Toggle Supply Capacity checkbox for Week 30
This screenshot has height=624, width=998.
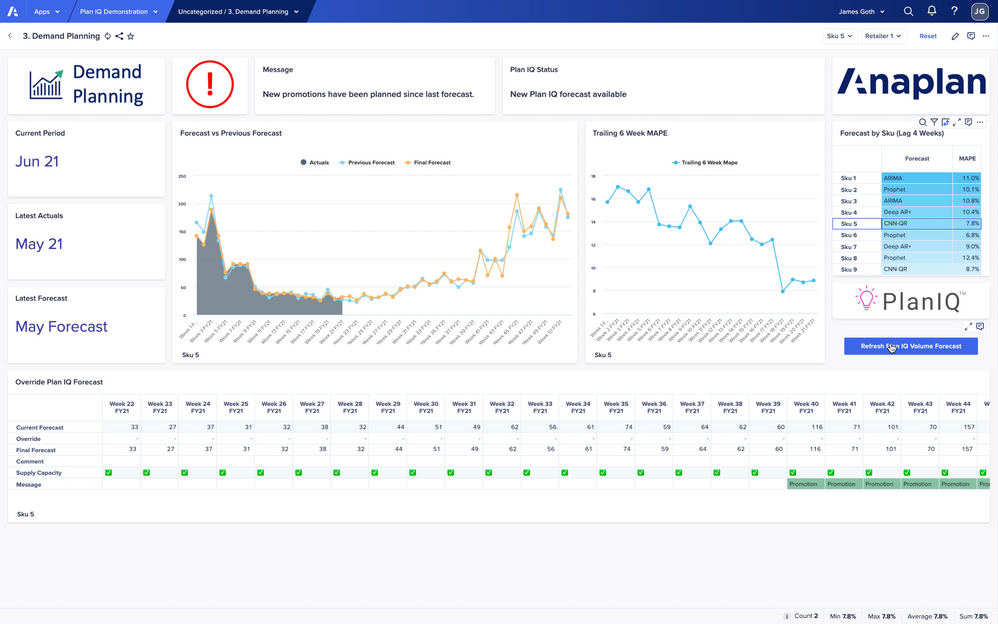[x=412, y=473]
